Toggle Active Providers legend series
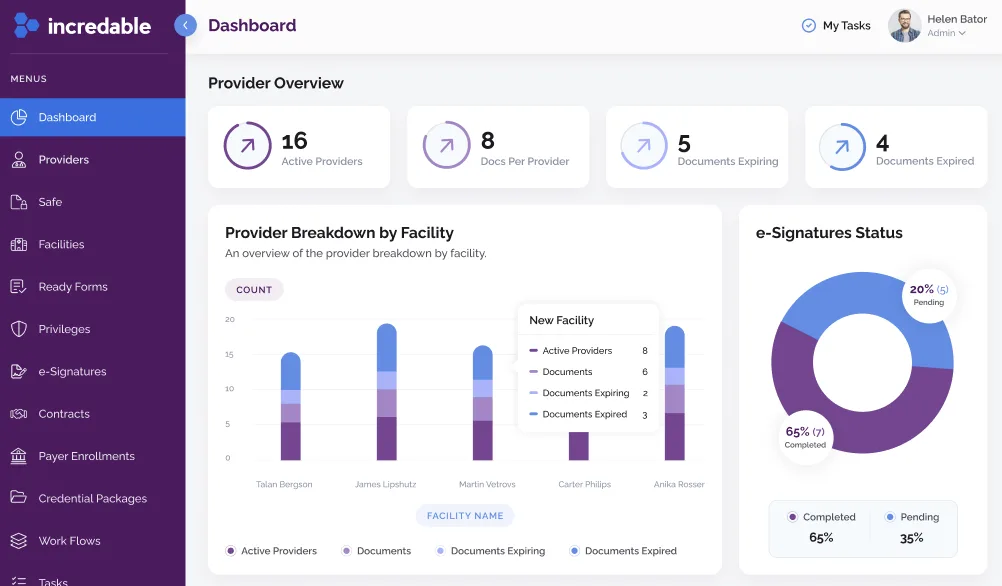Viewport: 1002px width, 586px height. pyautogui.click(x=272, y=551)
